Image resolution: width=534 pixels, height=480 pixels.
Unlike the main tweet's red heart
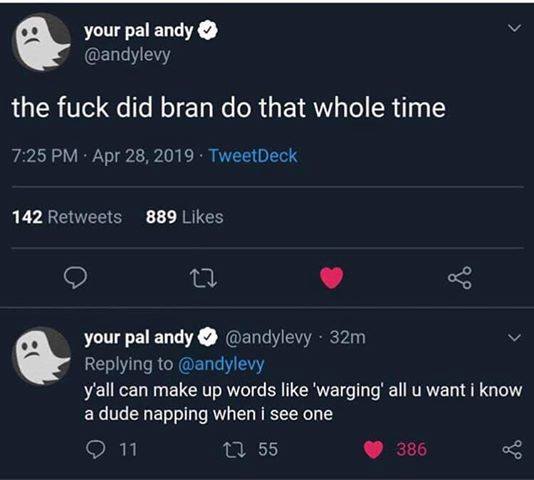click(x=332, y=278)
